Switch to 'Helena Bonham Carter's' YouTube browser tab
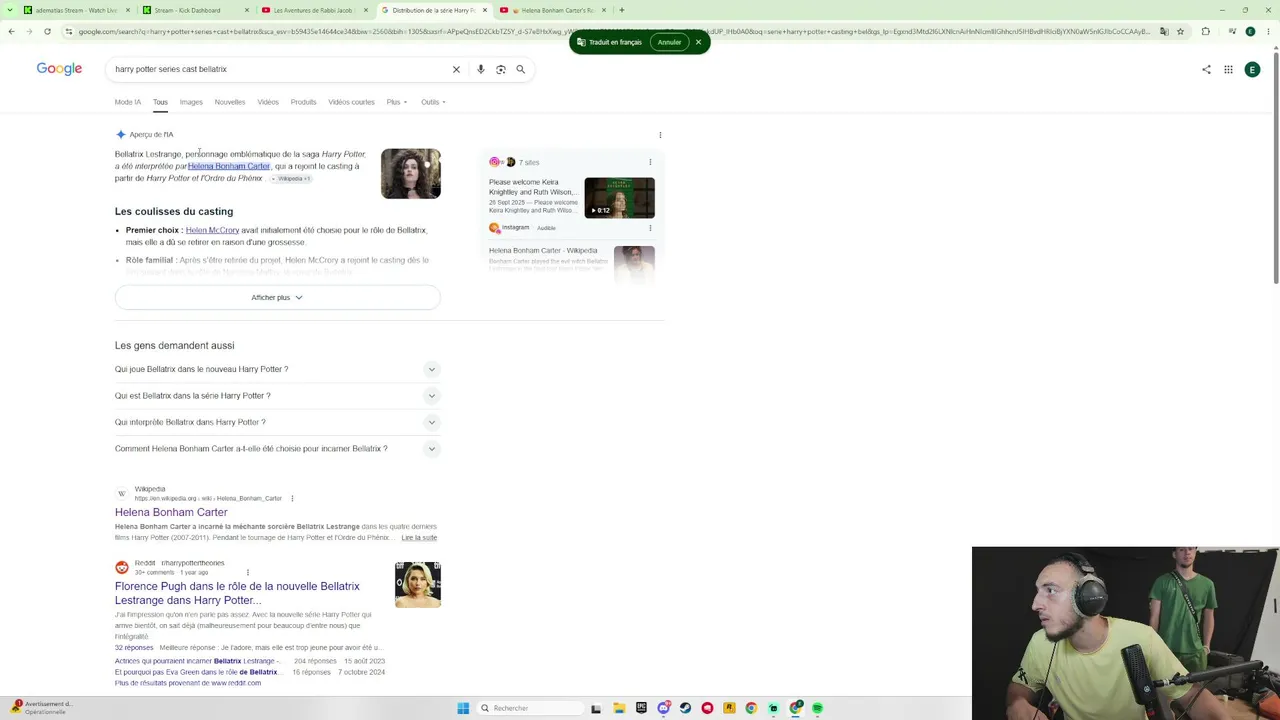This screenshot has width=1280, height=720. pyautogui.click(x=553, y=10)
